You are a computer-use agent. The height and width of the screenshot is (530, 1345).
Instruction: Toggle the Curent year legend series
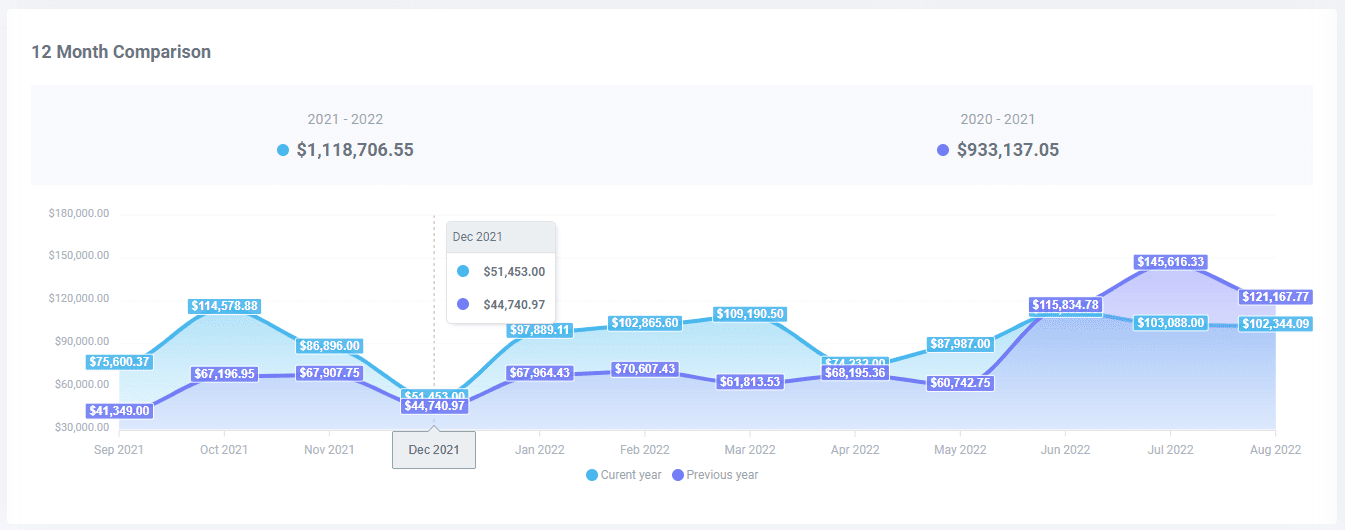click(624, 475)
